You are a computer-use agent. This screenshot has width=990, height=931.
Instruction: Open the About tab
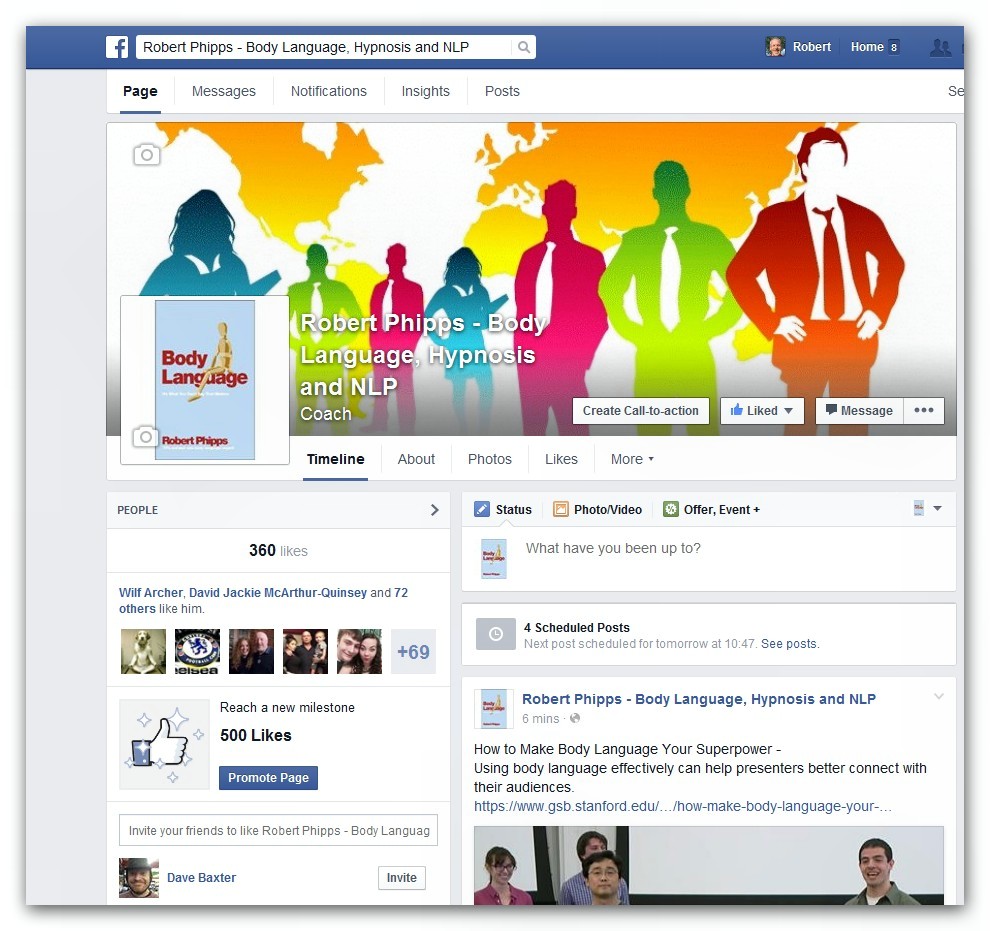(x=416, y=459)
